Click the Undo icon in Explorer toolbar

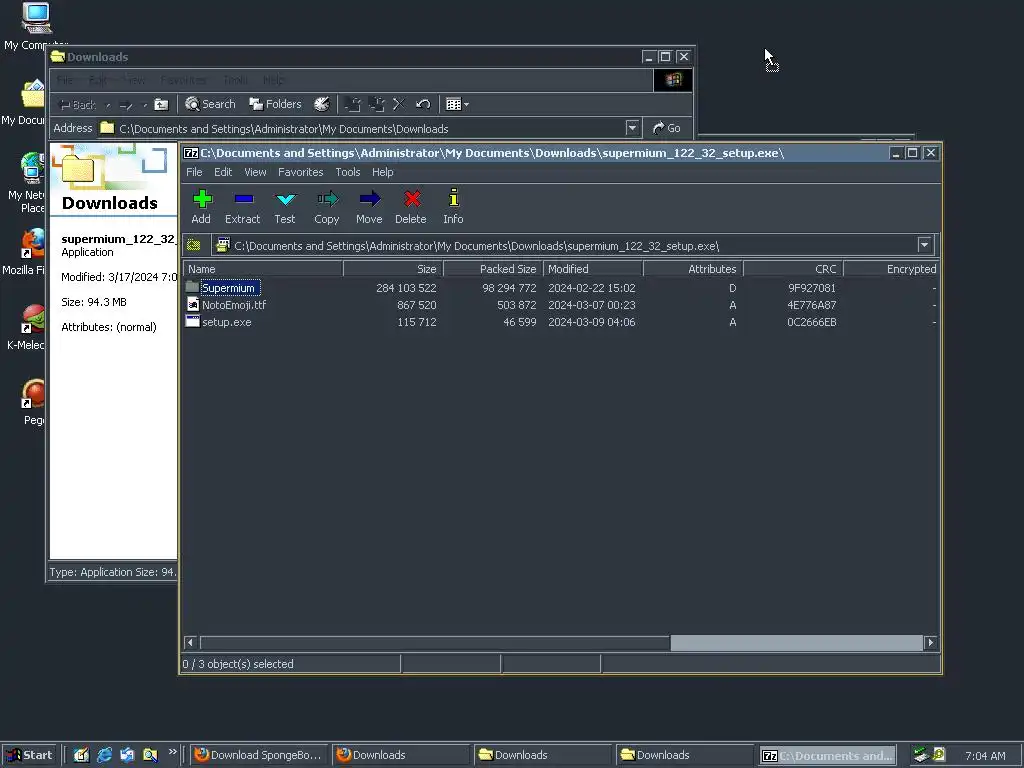click(423, 104)
